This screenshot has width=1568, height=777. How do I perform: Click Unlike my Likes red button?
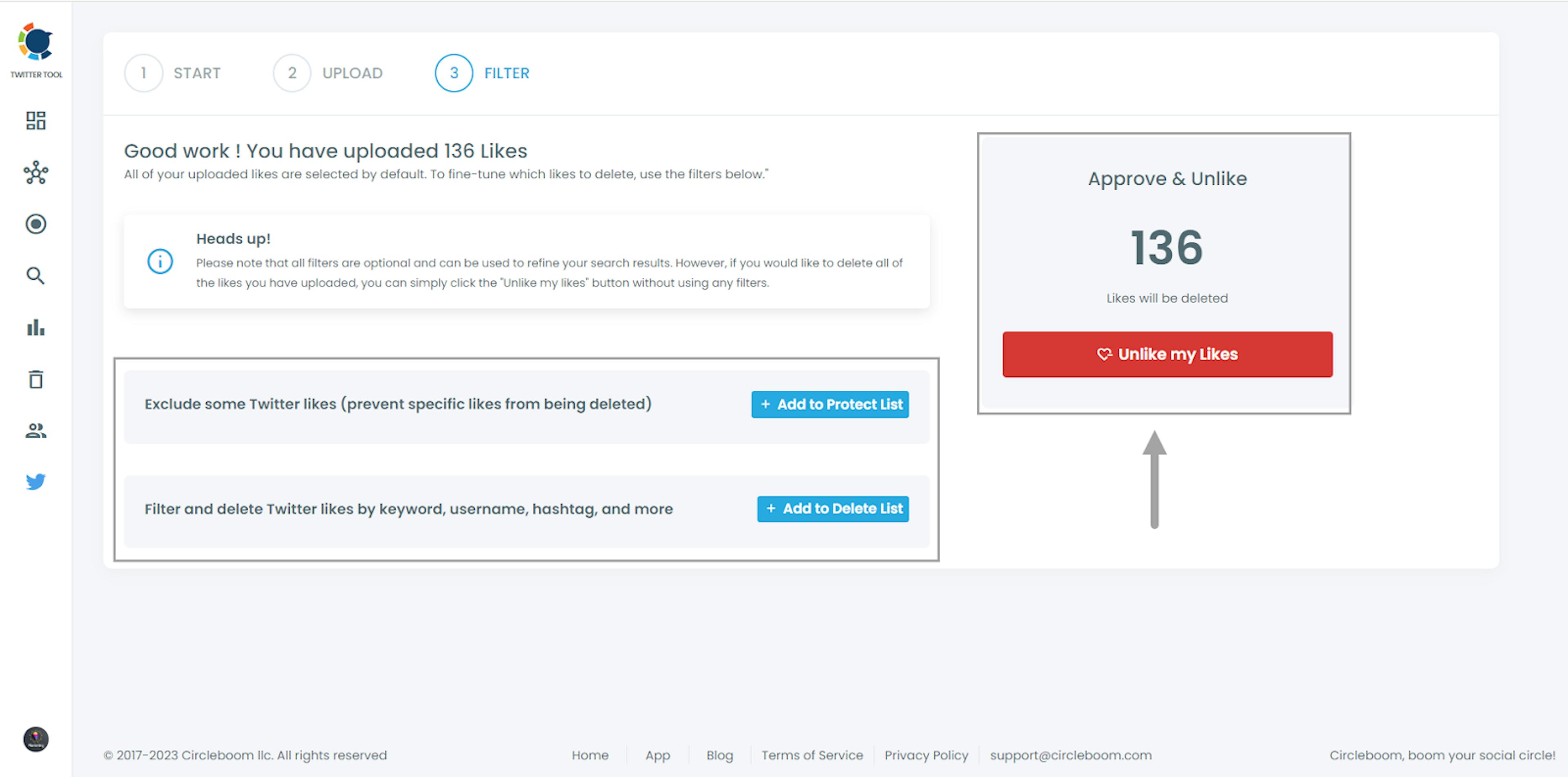coord(1168,354)
